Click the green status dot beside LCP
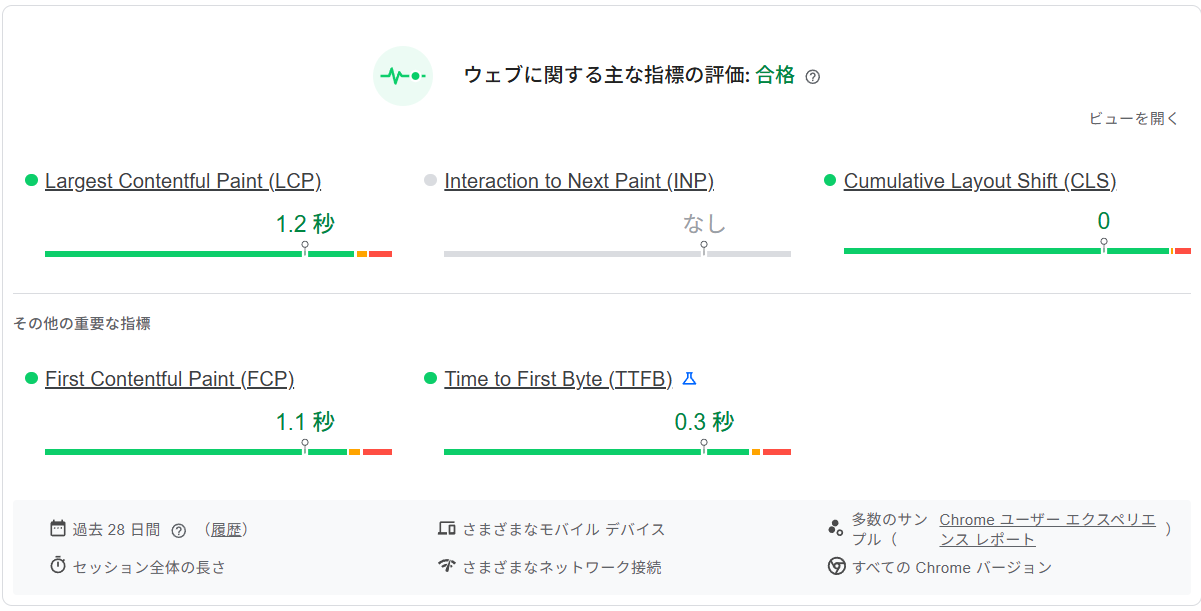Image resolution: width=1201 pixels, height=611 pixels. tap(33, 180)
